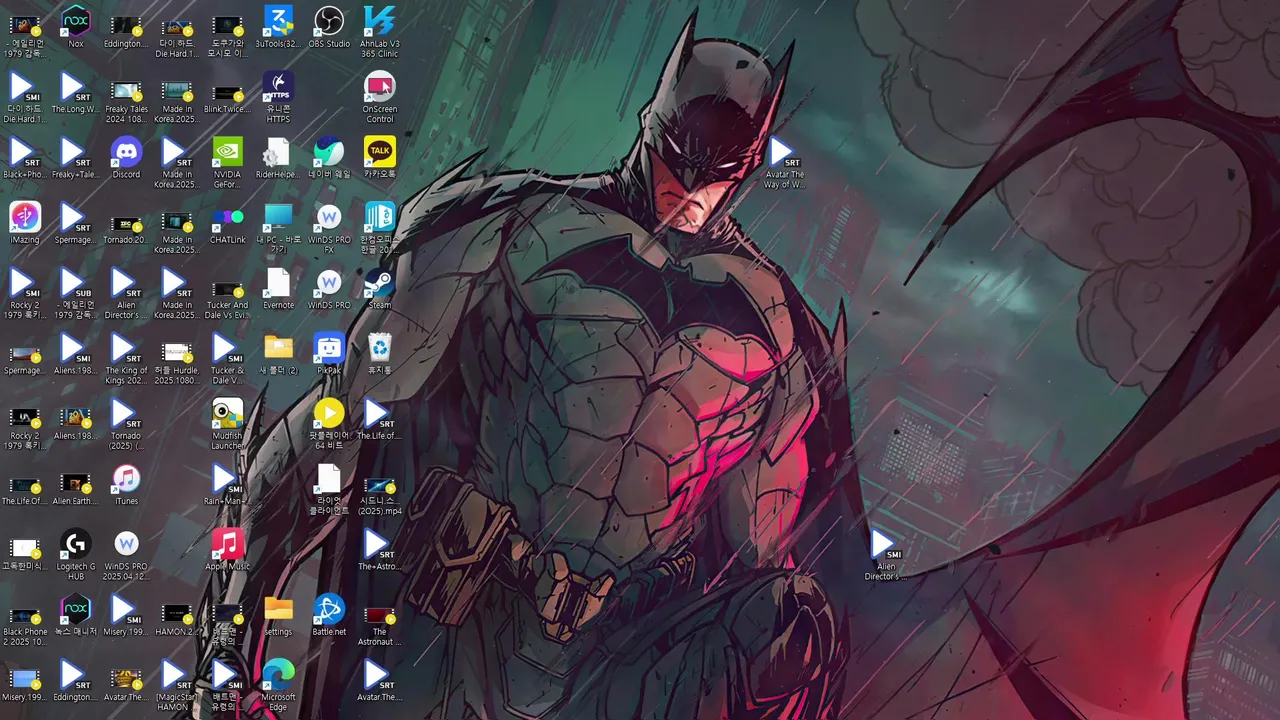
Task: Select the Microsoft Edge shortcut
Action: click(278, 685)
